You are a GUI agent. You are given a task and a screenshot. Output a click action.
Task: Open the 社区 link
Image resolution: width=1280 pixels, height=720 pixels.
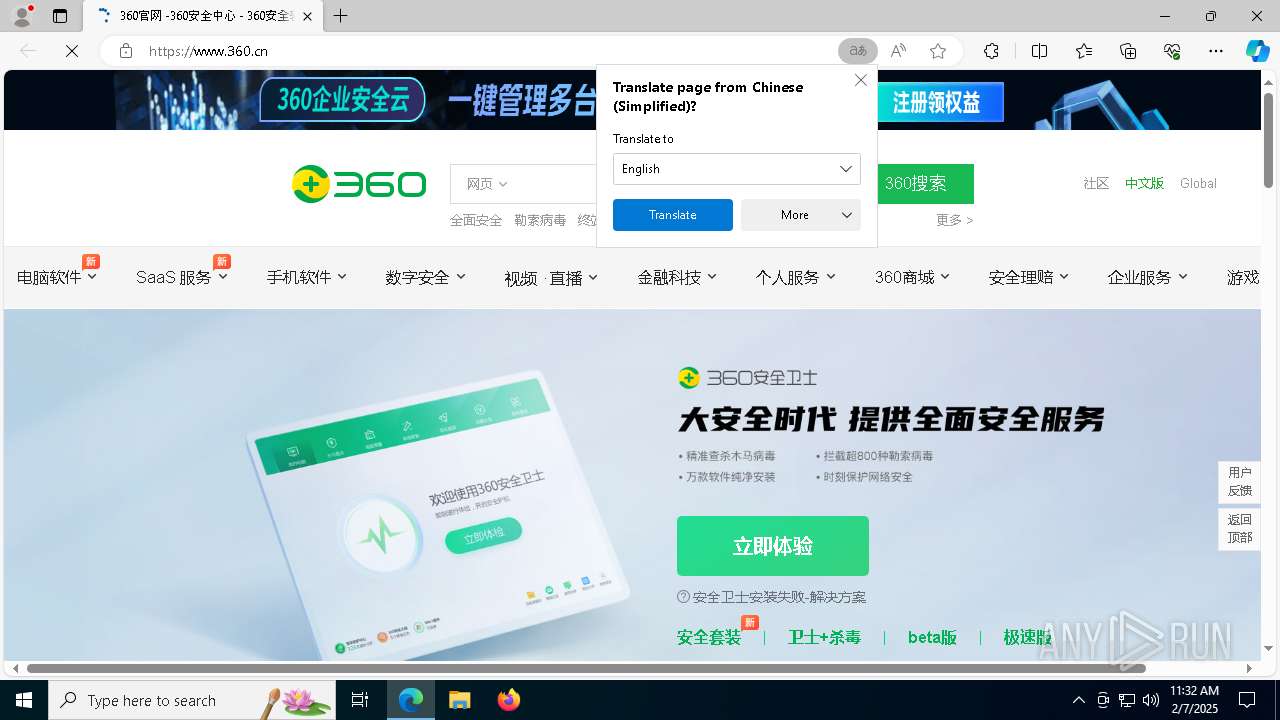tap(1096, 184)
